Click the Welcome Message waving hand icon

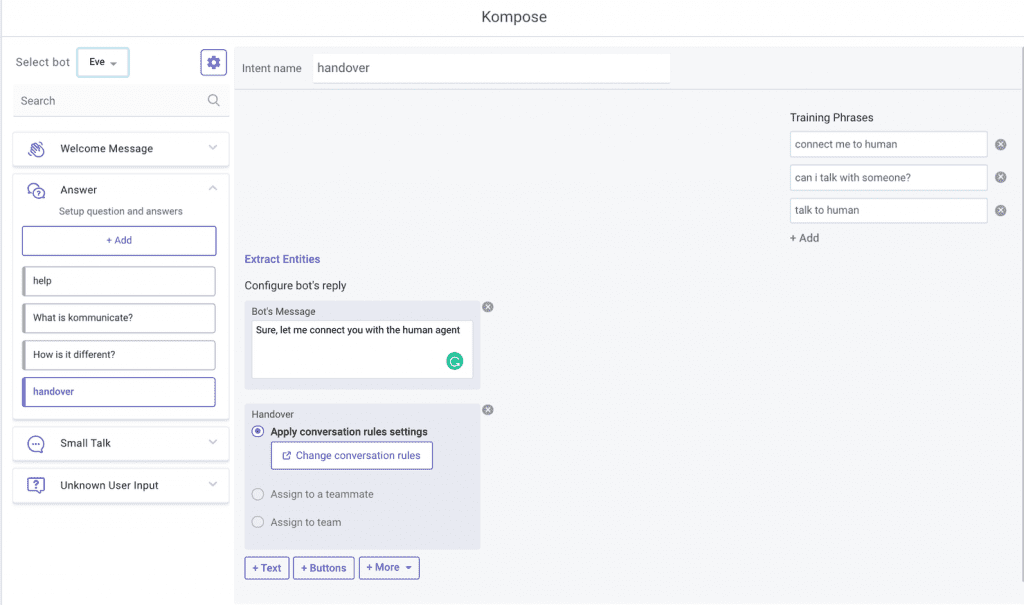coord(36,149)
